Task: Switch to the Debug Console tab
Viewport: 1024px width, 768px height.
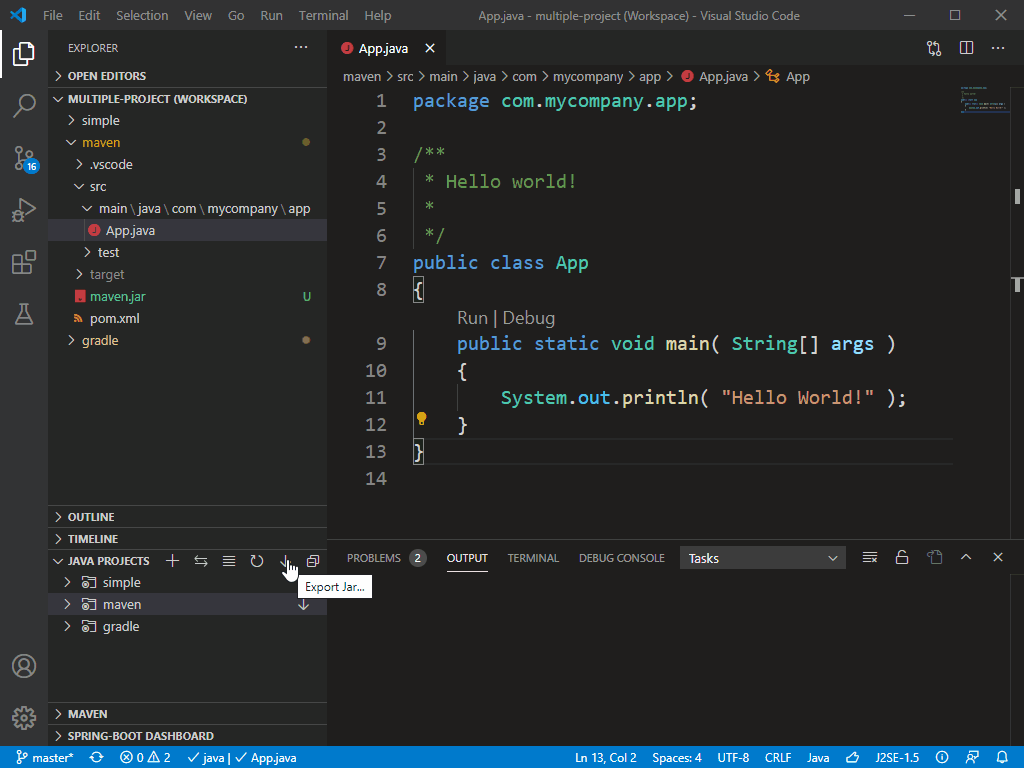Action: tap(621, 558)
